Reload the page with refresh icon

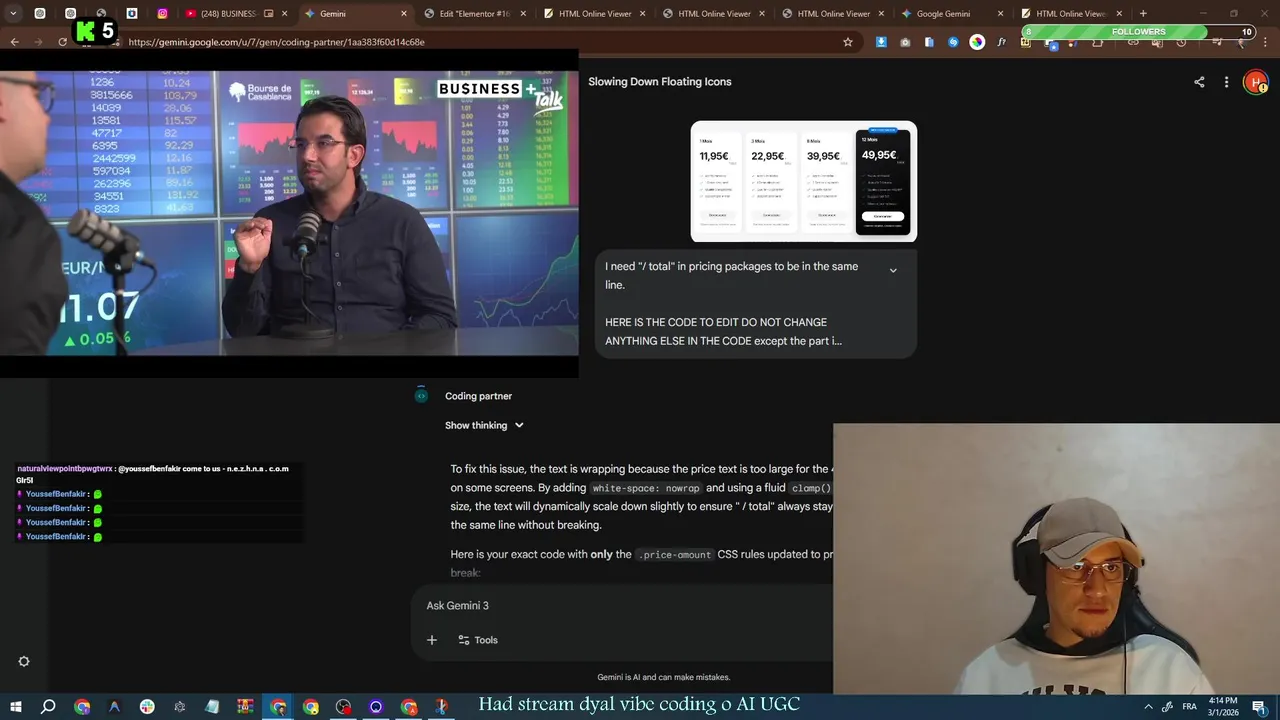tap(62, 42)
